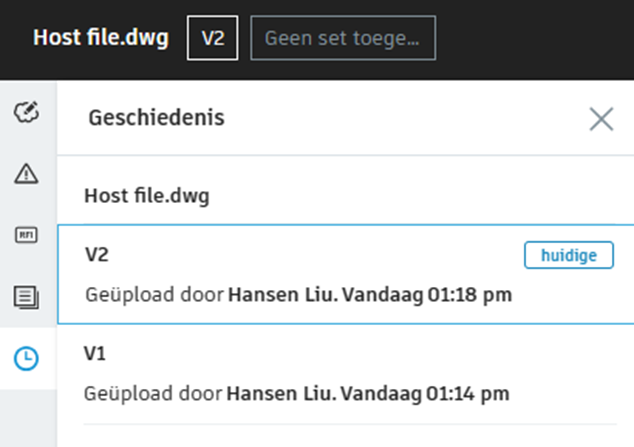Toggle the History clock icon
This screenshot has height=447, width=634.
coord(27,357)
